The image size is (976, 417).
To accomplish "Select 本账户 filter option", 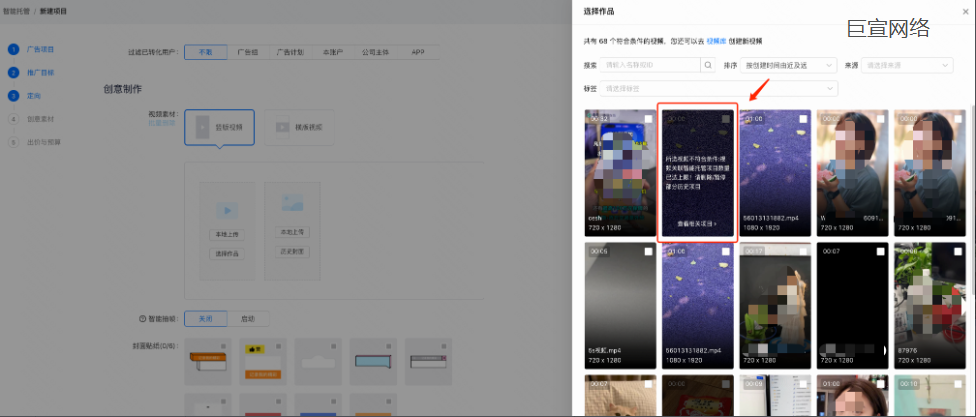I will [333, 52].
